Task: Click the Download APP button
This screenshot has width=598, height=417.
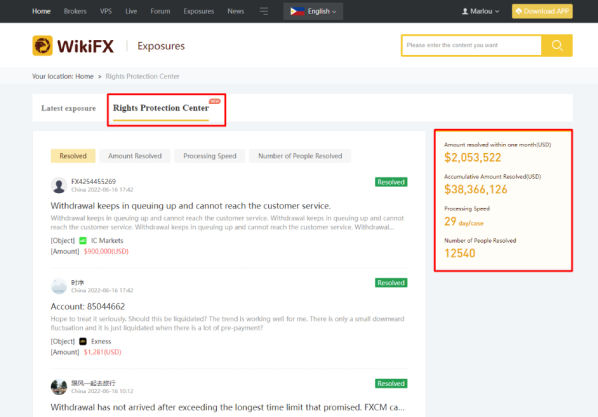Action: [x=542, y=11]
